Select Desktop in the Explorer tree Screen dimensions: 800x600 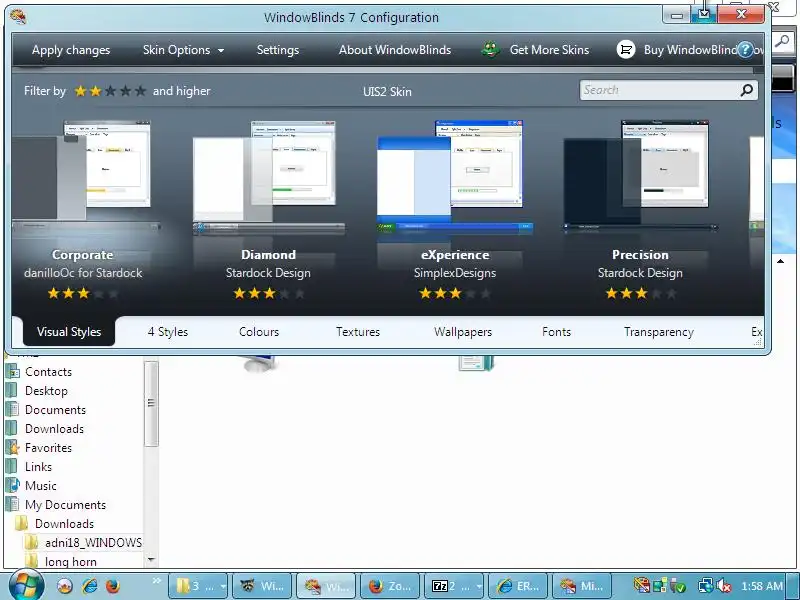pyautogui.click(x=46, y=391)
